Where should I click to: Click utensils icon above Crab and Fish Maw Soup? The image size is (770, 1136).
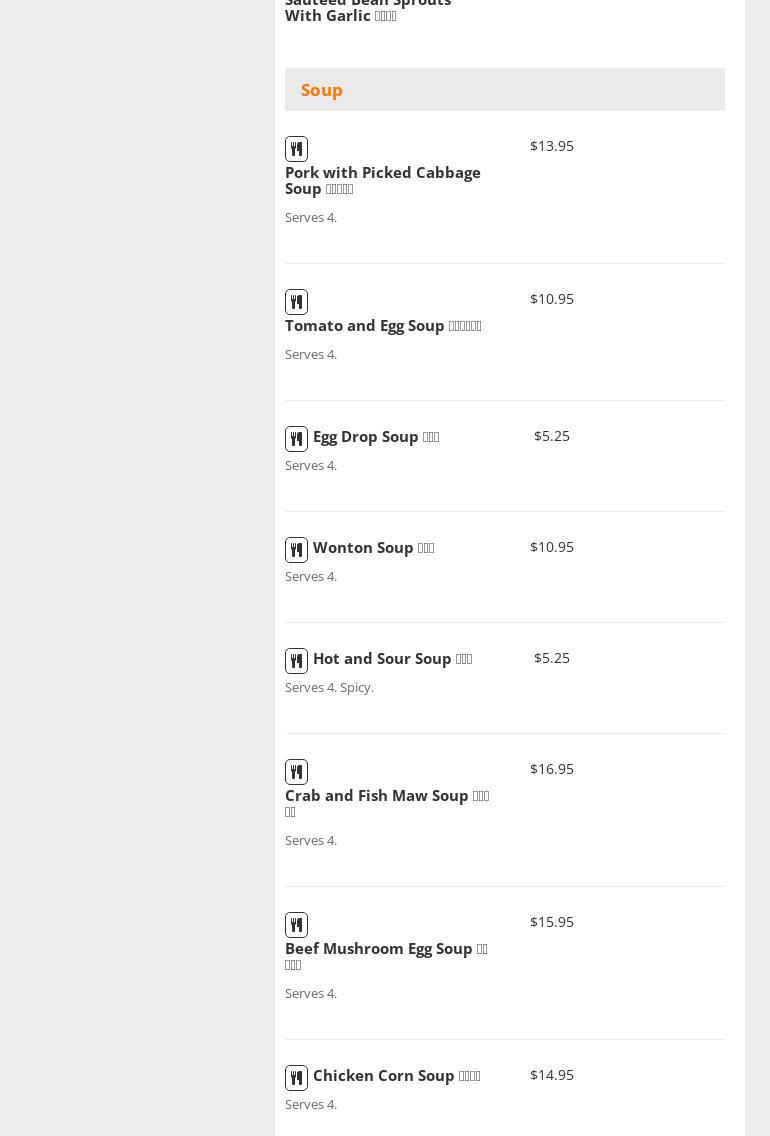coord(296,772)
